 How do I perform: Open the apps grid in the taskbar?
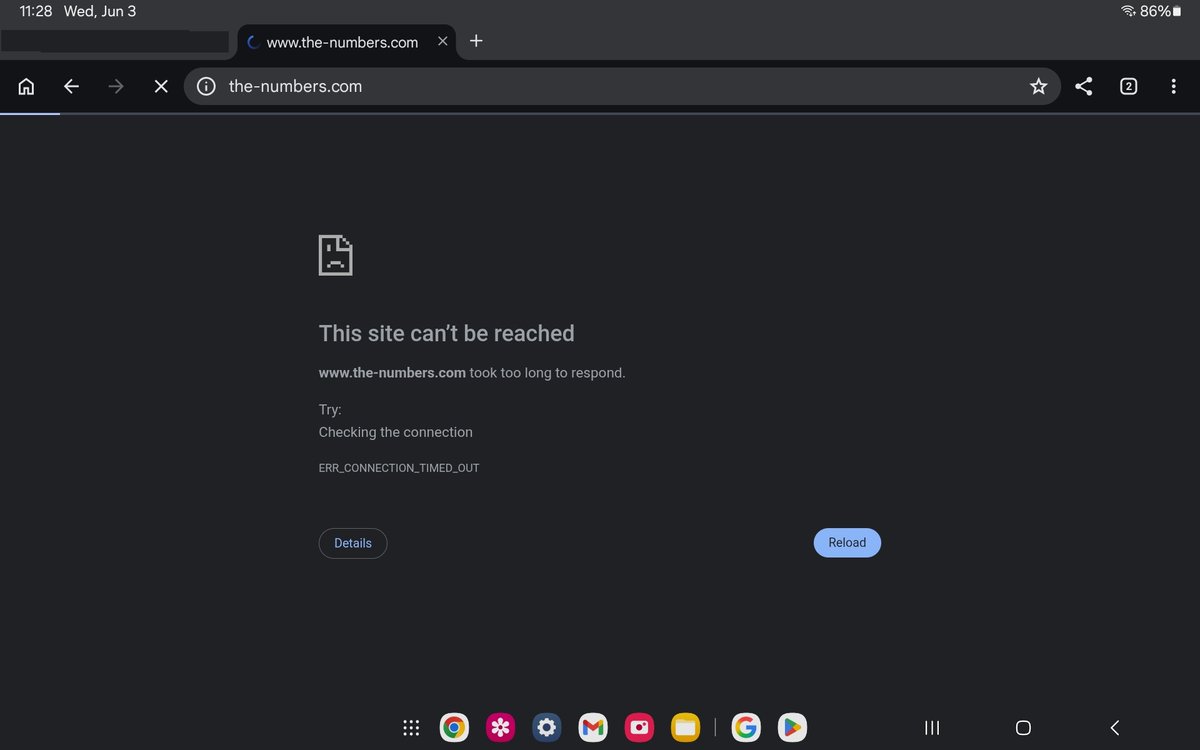pos(410,728)
